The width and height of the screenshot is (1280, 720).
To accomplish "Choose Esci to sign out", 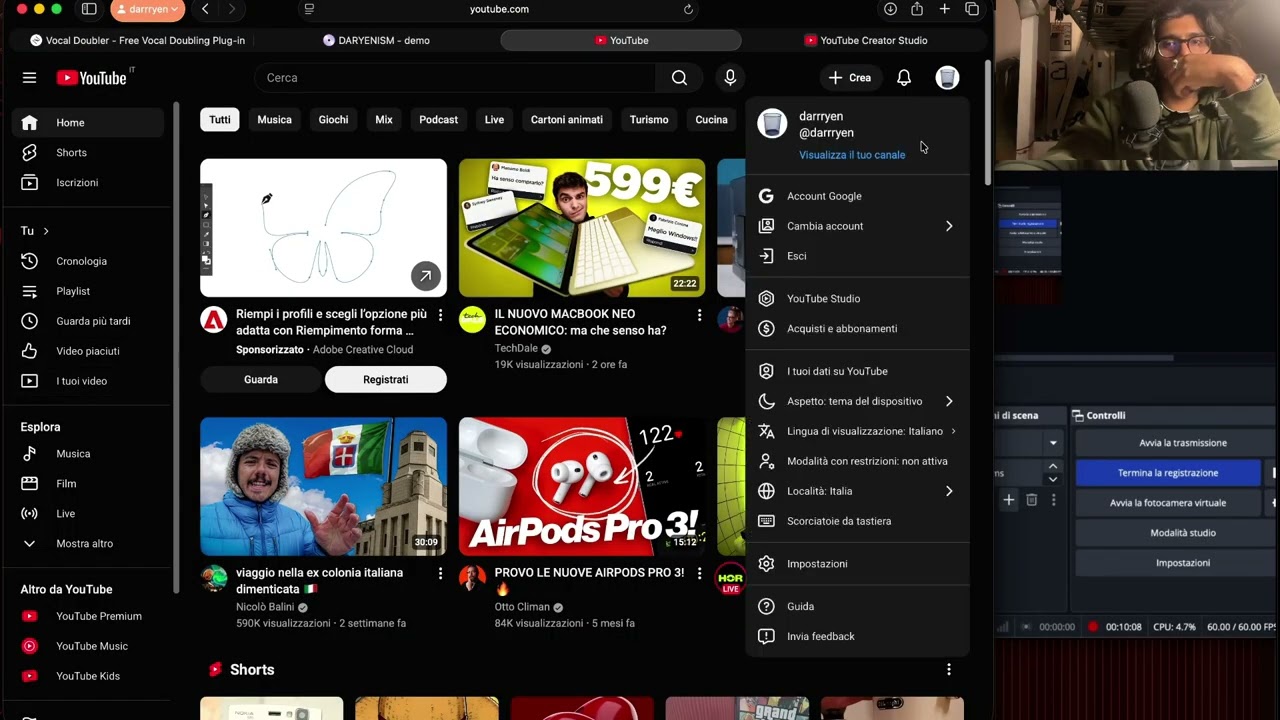I will (x=857, y=256).
